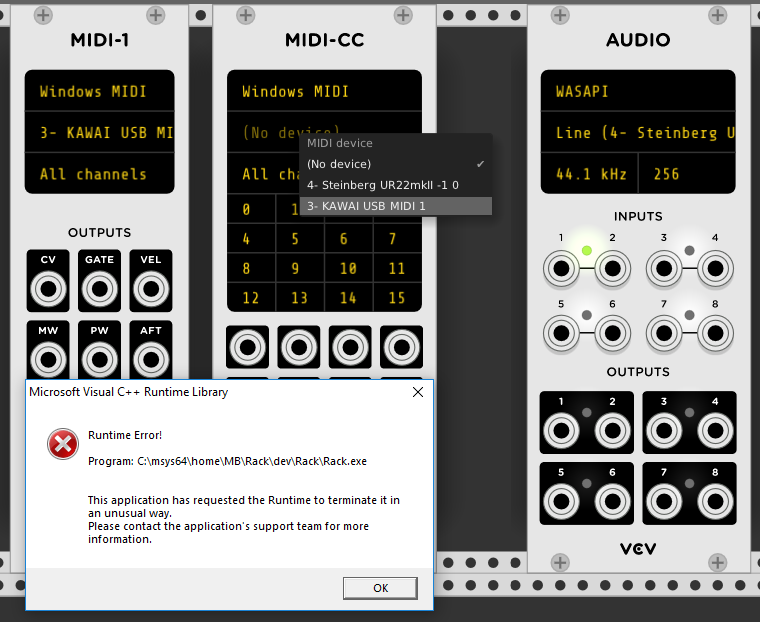
Task: Open the AUDIO WASAPI driver selector
Action: (x=638, y=91)
